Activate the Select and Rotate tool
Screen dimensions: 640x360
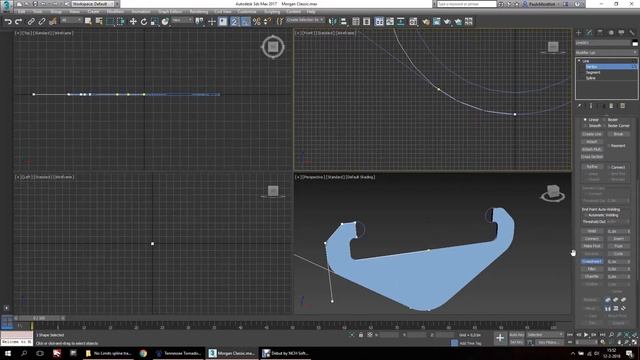(144, 22)
